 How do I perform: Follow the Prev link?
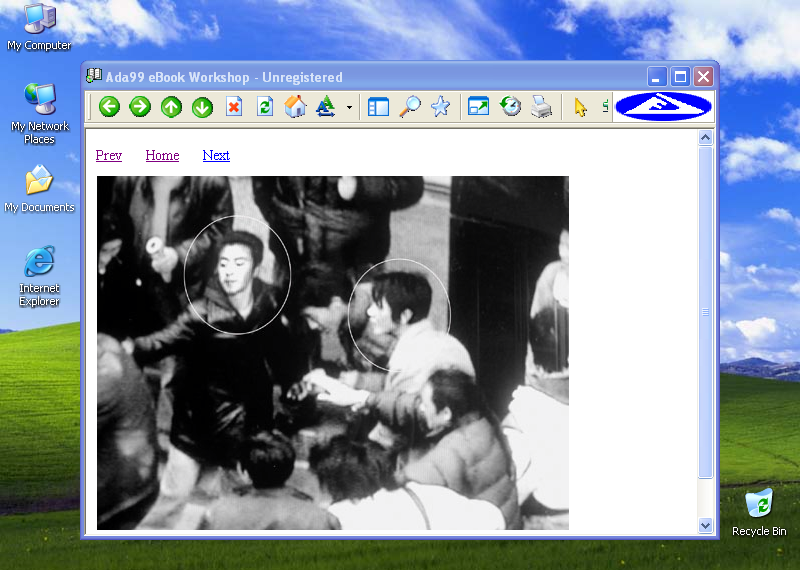click(x=108, y=155)
